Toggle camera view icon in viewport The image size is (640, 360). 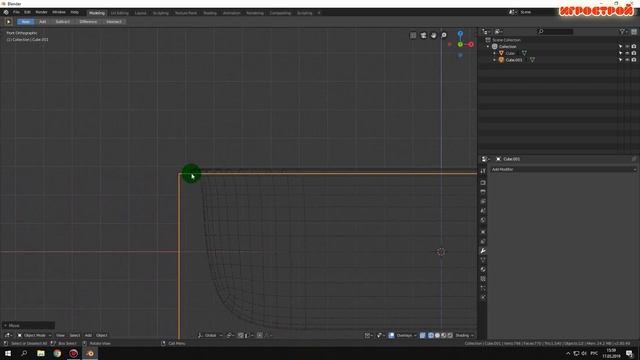point(423,36)
